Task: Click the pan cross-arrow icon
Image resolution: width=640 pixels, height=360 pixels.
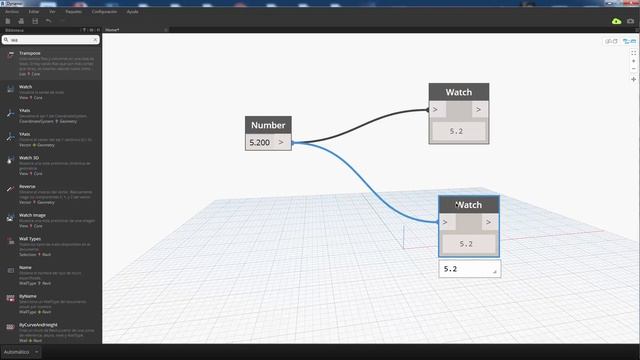Action: [x=633, y=79]
